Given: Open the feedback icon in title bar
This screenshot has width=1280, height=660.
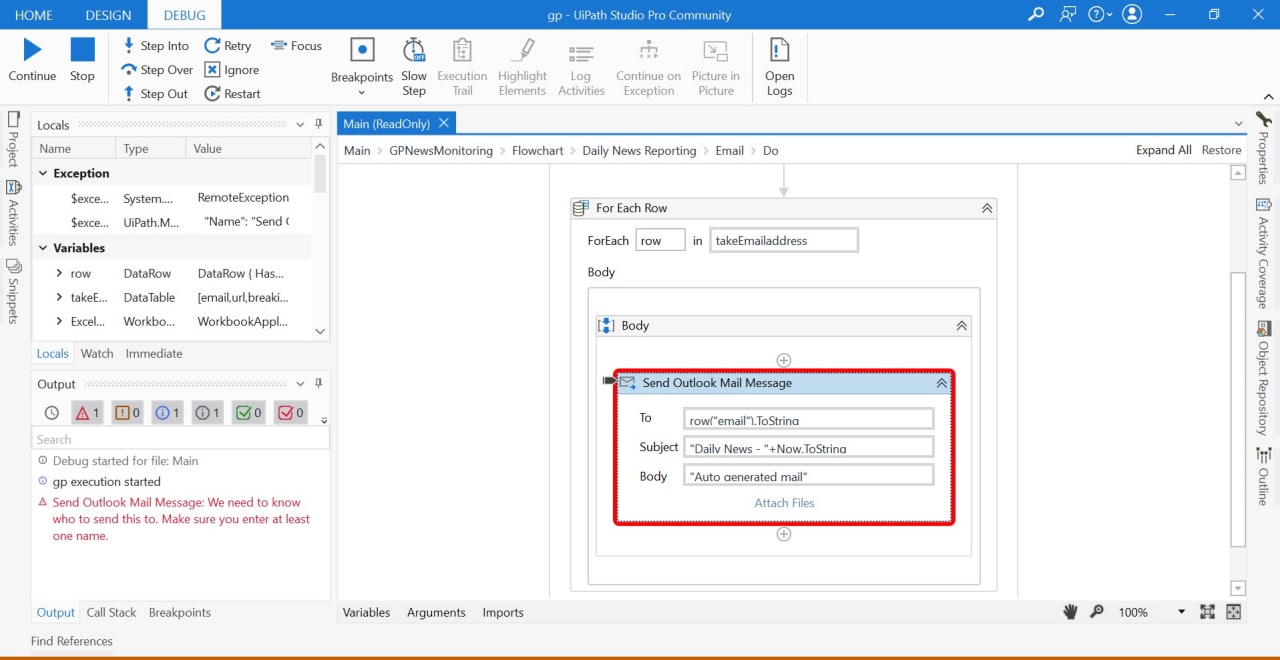Looking at the screenshot, I should click(1068, 14).
